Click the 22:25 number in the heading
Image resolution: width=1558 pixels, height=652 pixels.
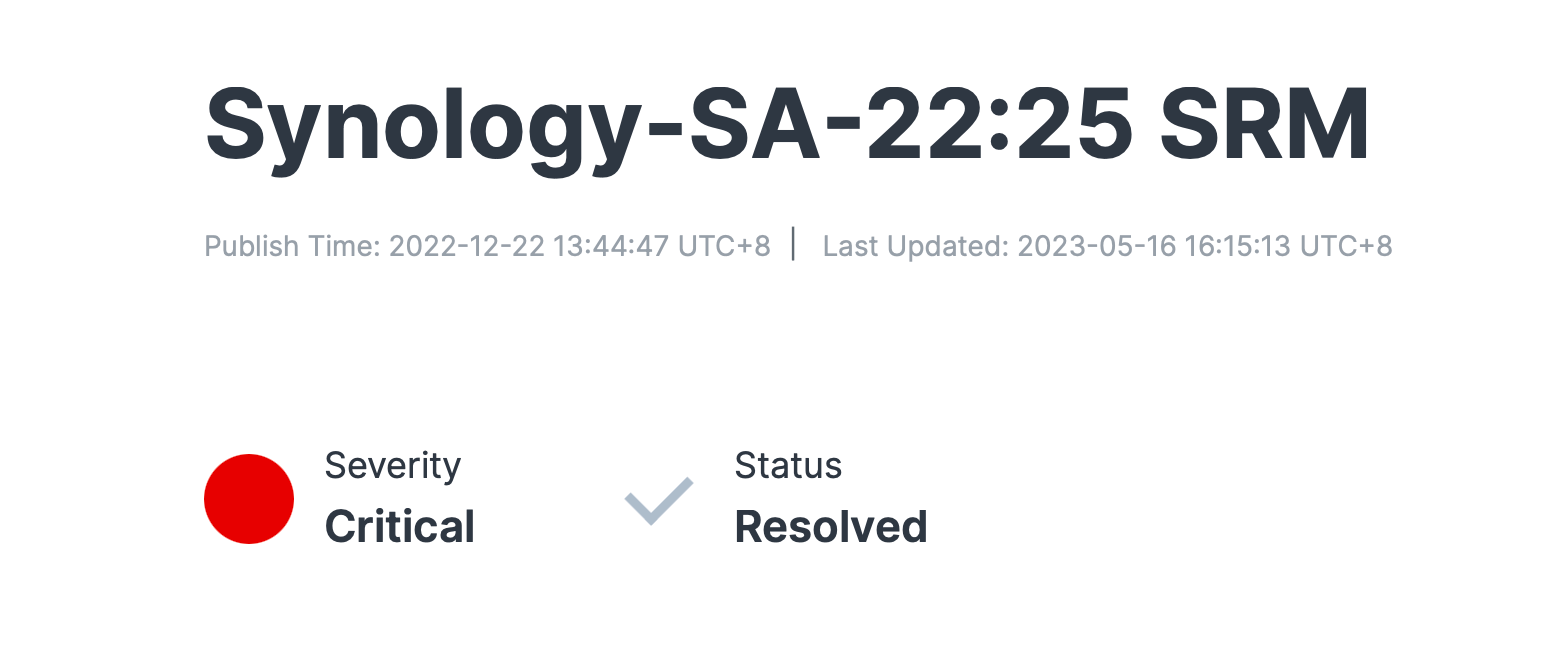pos(999,124)
